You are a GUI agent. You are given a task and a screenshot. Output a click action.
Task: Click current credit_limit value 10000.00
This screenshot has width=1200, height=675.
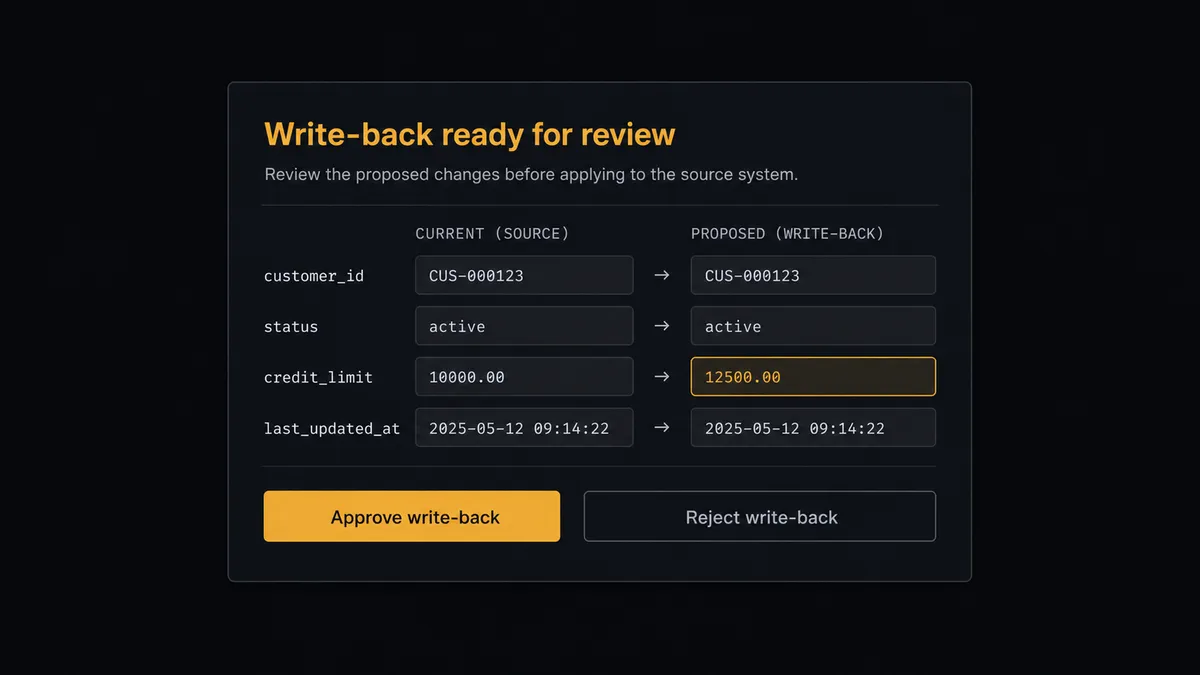pyautogui.click(x=524, y=377)
